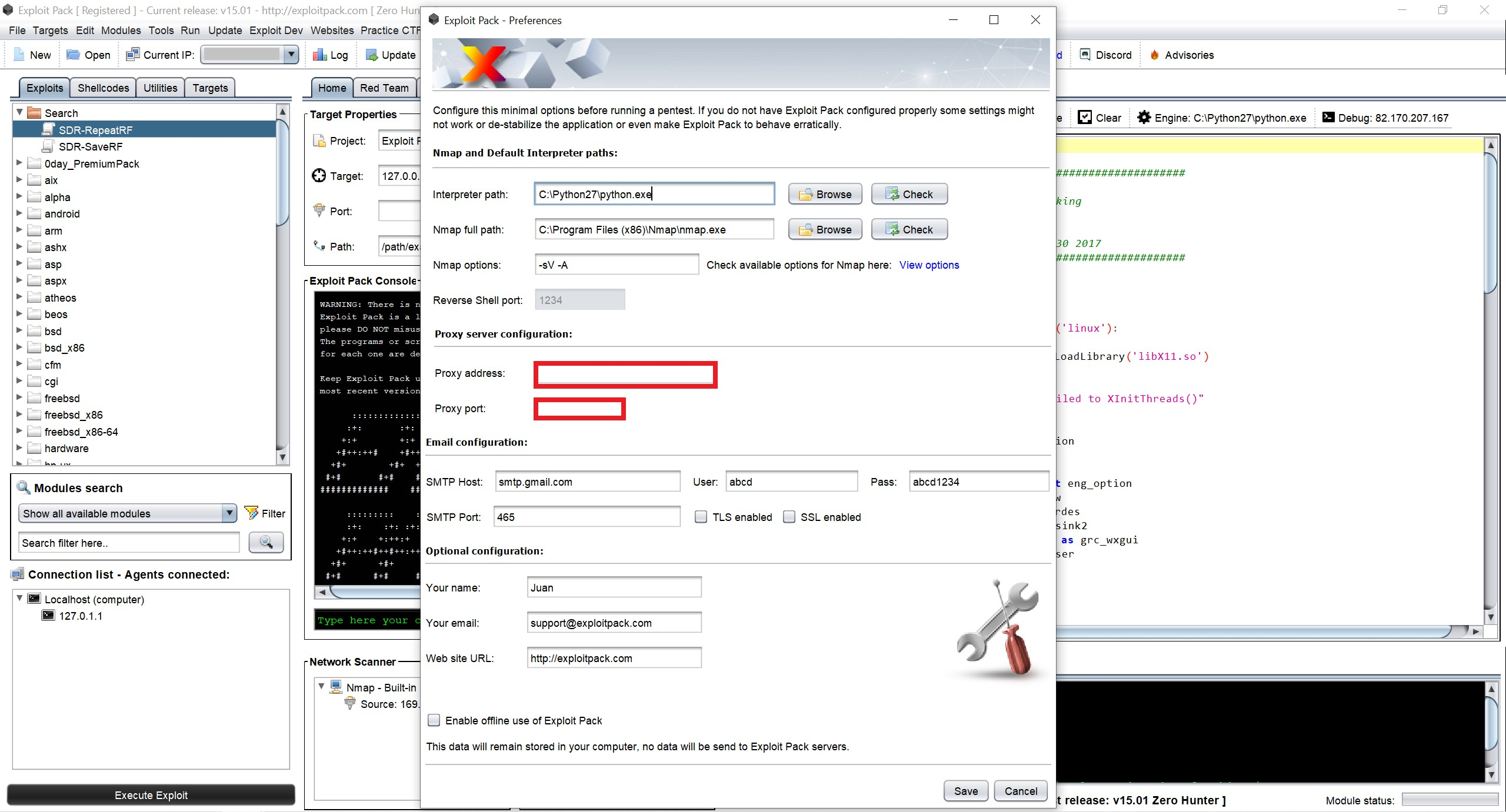Click the Engine gear icon
This screenshot has width=1506, height=812.
1144,118
